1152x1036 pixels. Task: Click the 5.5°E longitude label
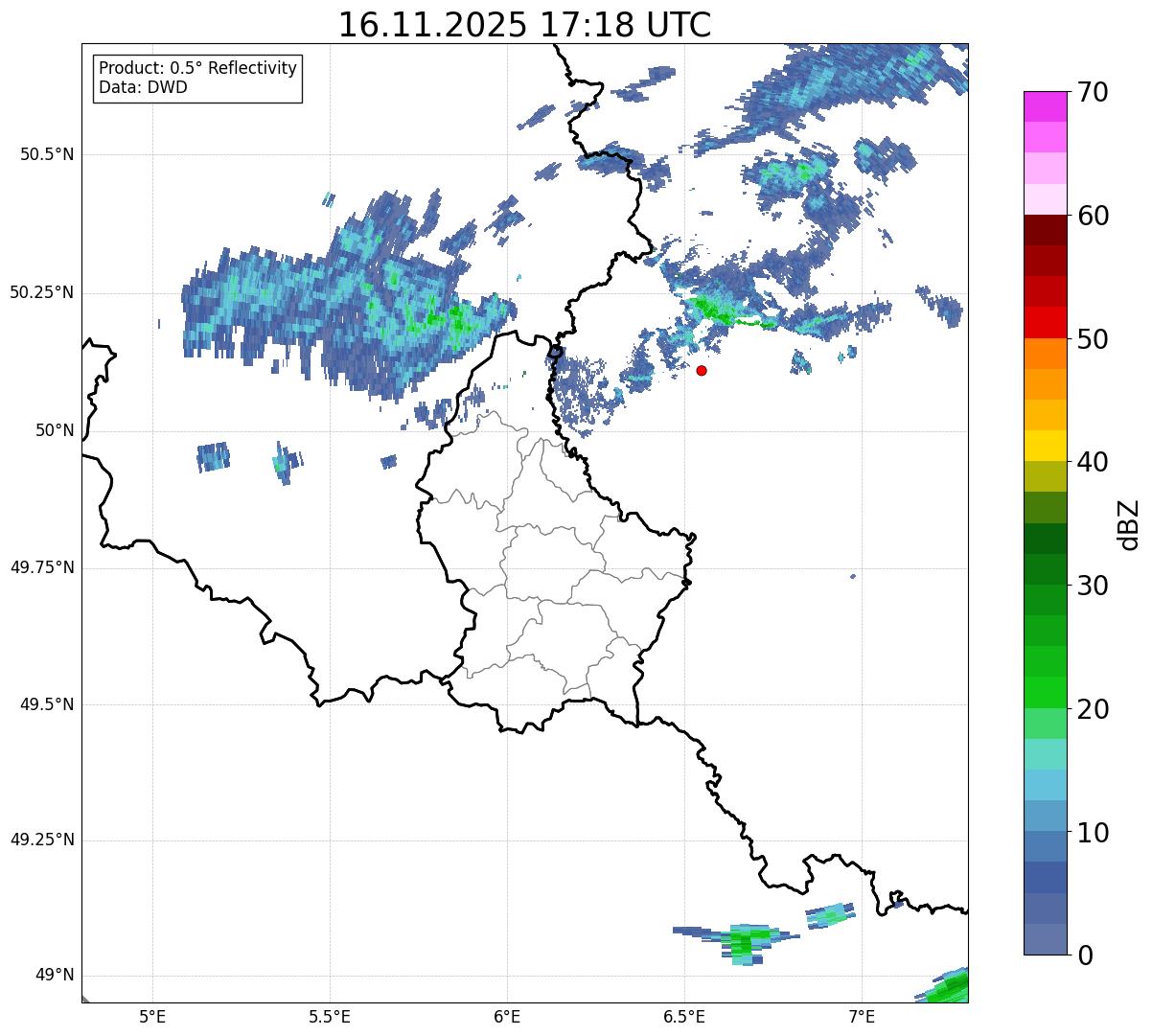point(330,1016)
